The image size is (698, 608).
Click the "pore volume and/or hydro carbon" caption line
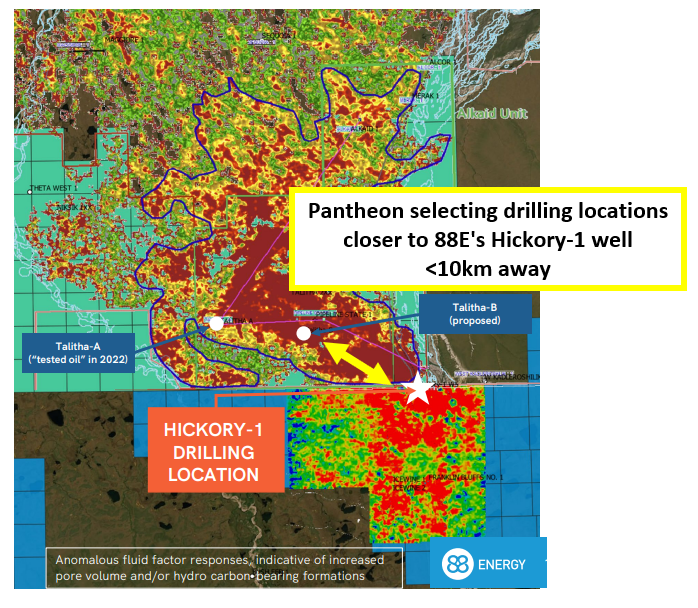tap(210, 576)
